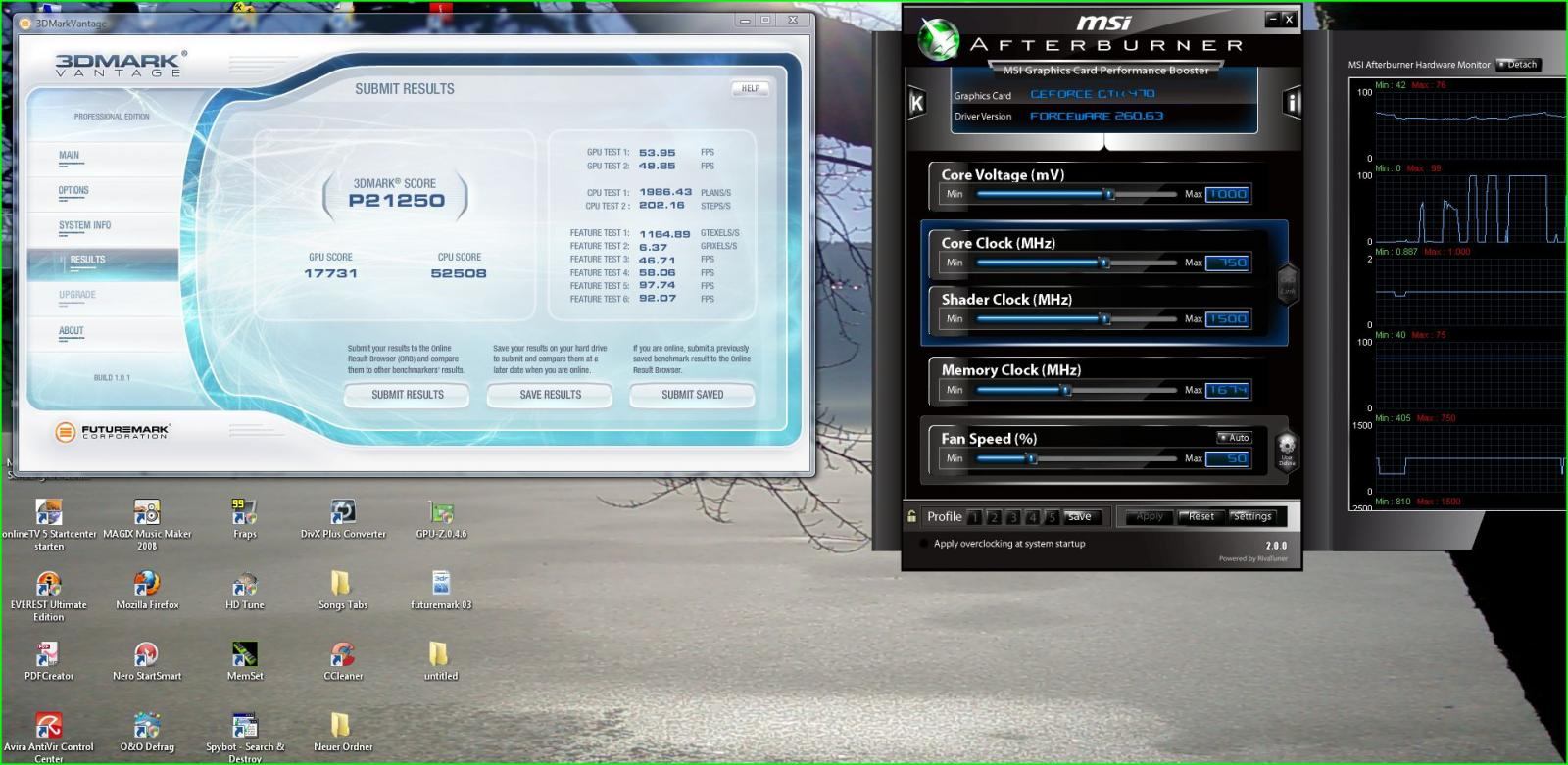Open the onlineTV 5 Startcenter desktop icon
The height and width of the screenshot is (765, 1568).
[x=49, y=512]
